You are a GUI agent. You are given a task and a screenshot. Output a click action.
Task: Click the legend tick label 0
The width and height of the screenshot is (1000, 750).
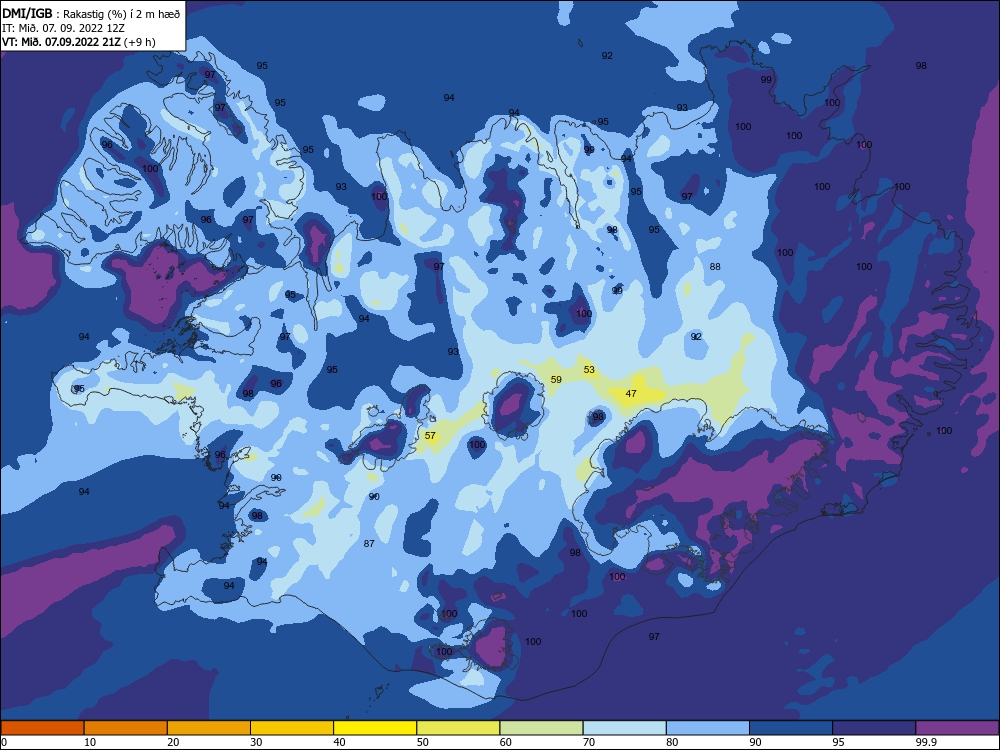click(4, 742)
